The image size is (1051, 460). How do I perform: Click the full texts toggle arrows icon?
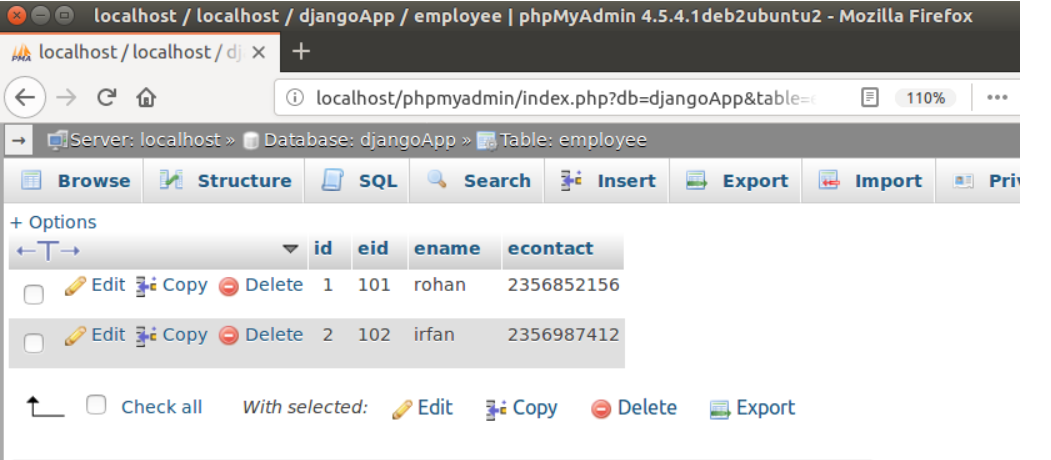48,251
